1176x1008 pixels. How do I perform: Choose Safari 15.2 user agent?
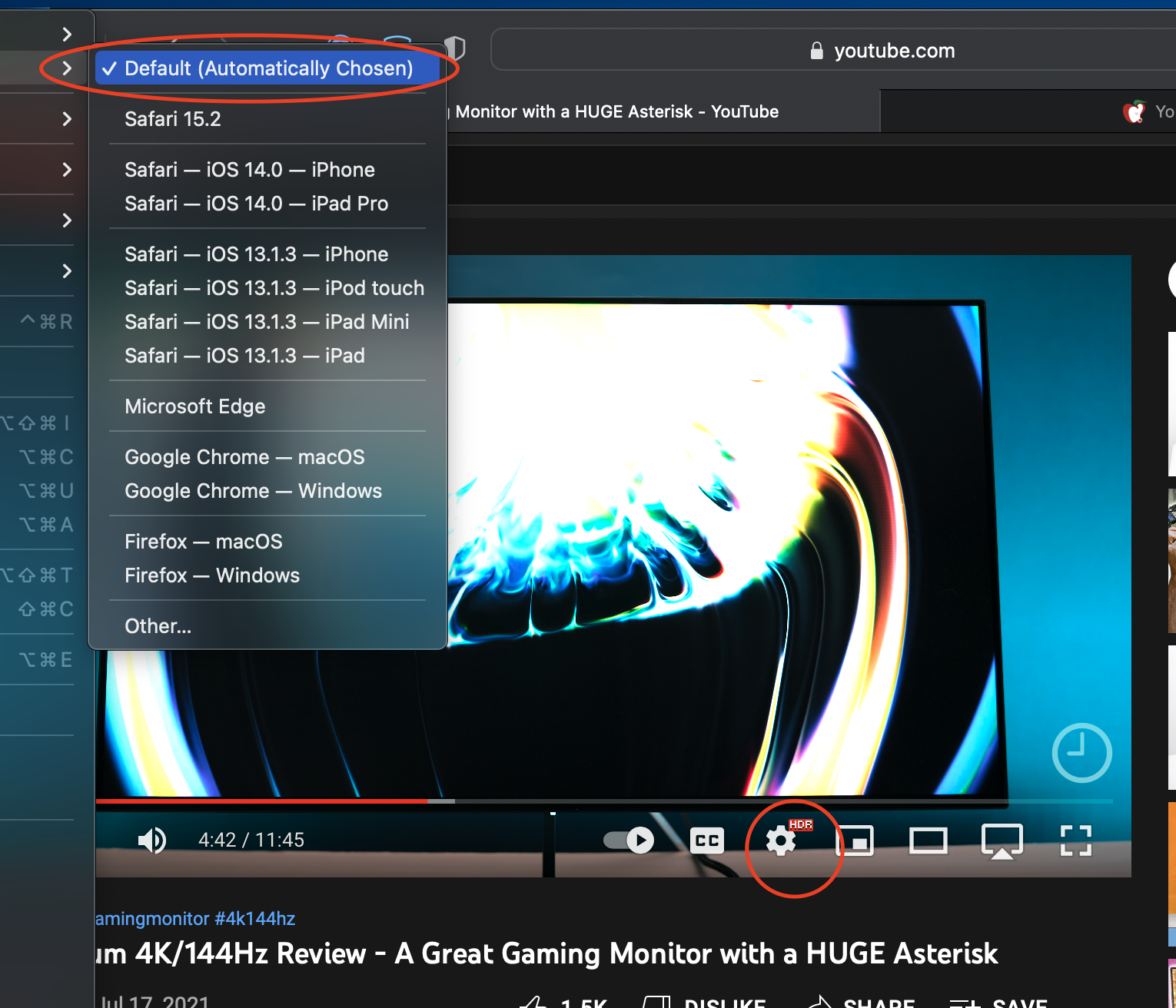click(267, 119)
